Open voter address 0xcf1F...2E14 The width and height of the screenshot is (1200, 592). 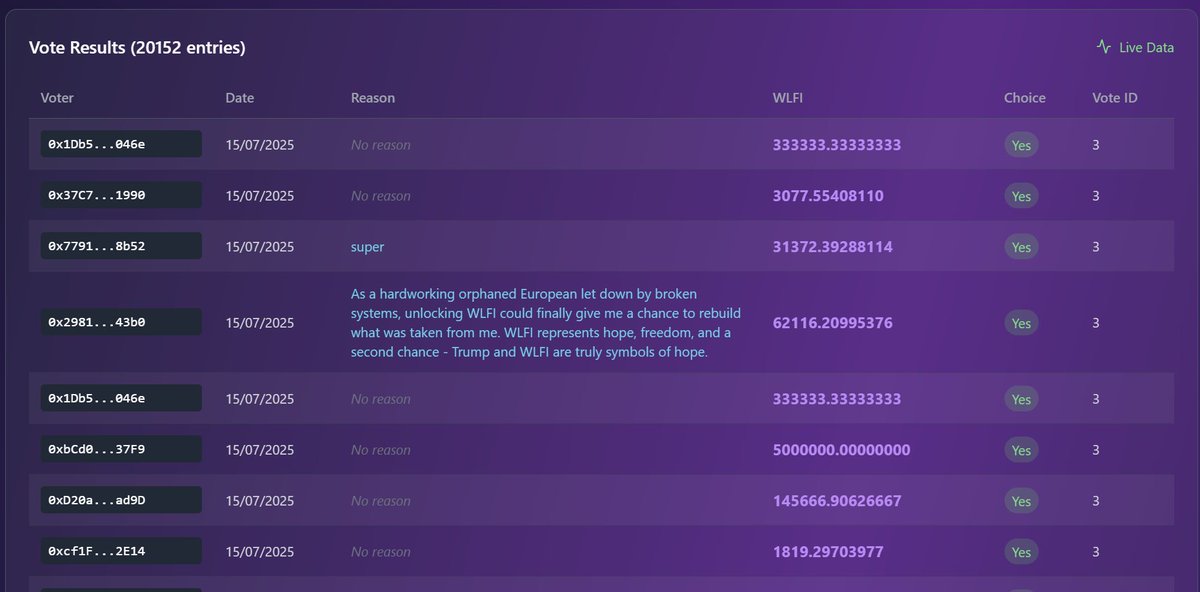pos(121,551)
